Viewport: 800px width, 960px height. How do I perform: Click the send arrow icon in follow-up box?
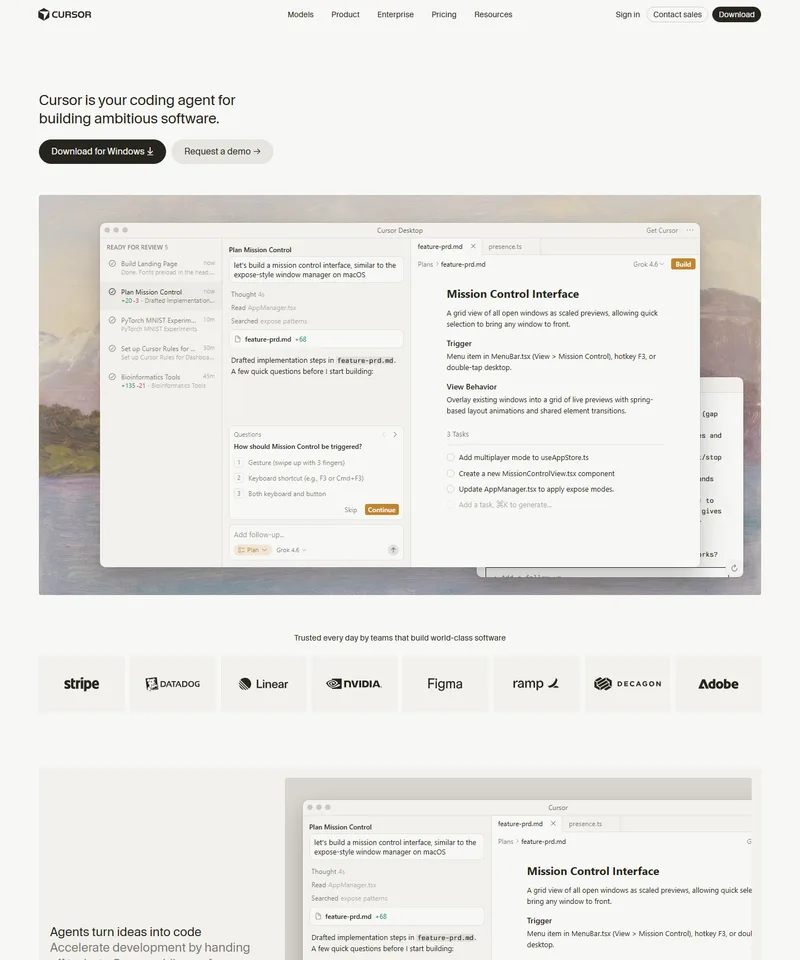point(393,550)
